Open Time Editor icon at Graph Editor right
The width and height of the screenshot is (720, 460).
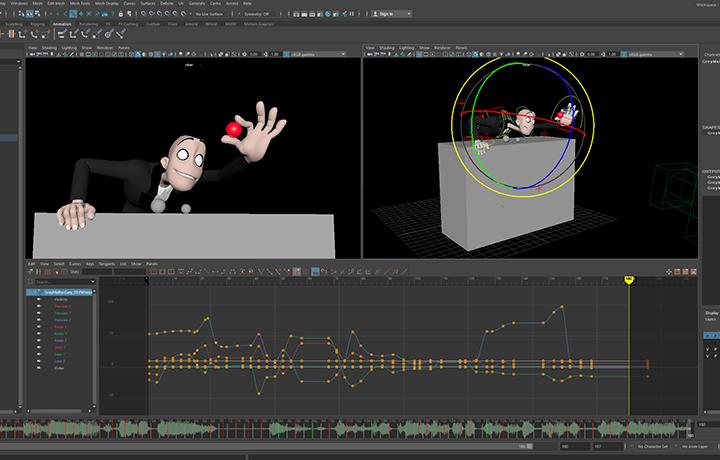[694, 272]
